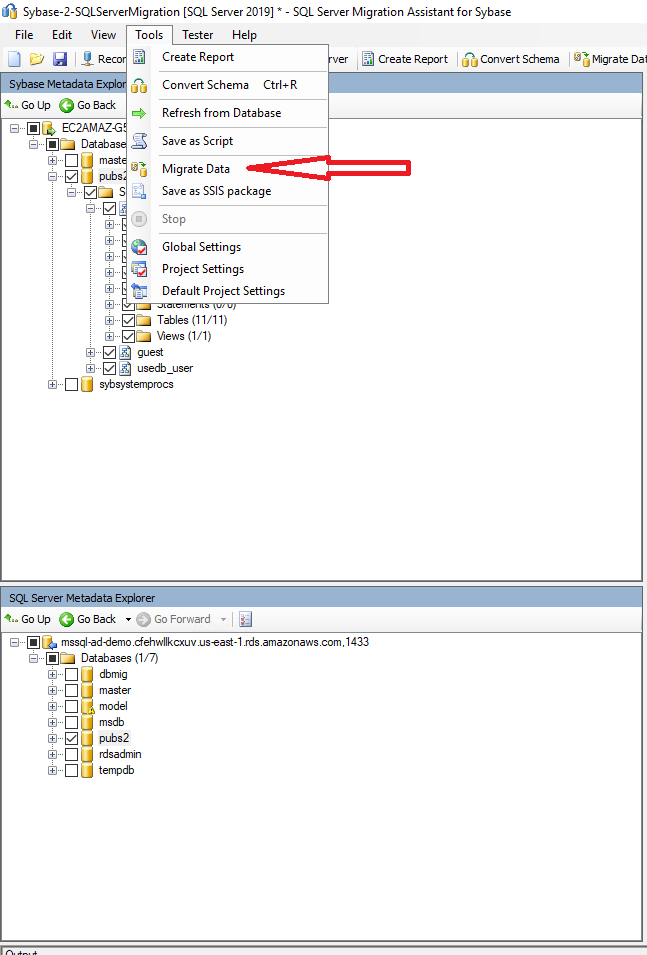Toggle the Tables (11/11) checkbox
Viewport: 647px width, 955px height.
click(x=128, y=320)
